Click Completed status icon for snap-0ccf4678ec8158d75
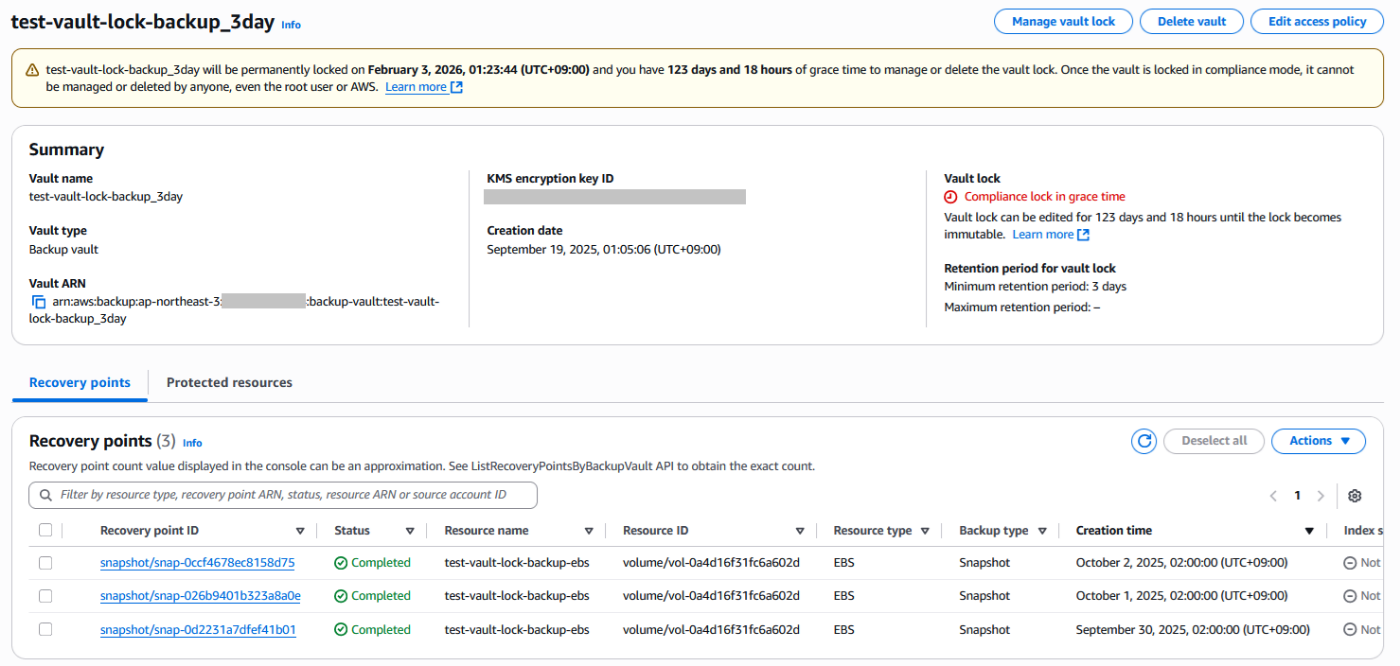Viewport: 1400px width, 666px height. point(341,563)
